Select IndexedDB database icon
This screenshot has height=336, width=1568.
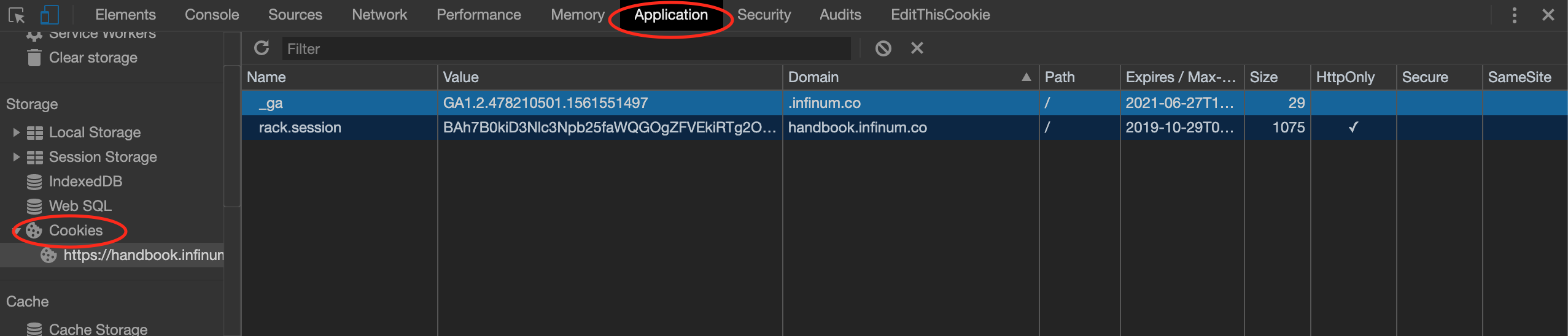point(34,181)
